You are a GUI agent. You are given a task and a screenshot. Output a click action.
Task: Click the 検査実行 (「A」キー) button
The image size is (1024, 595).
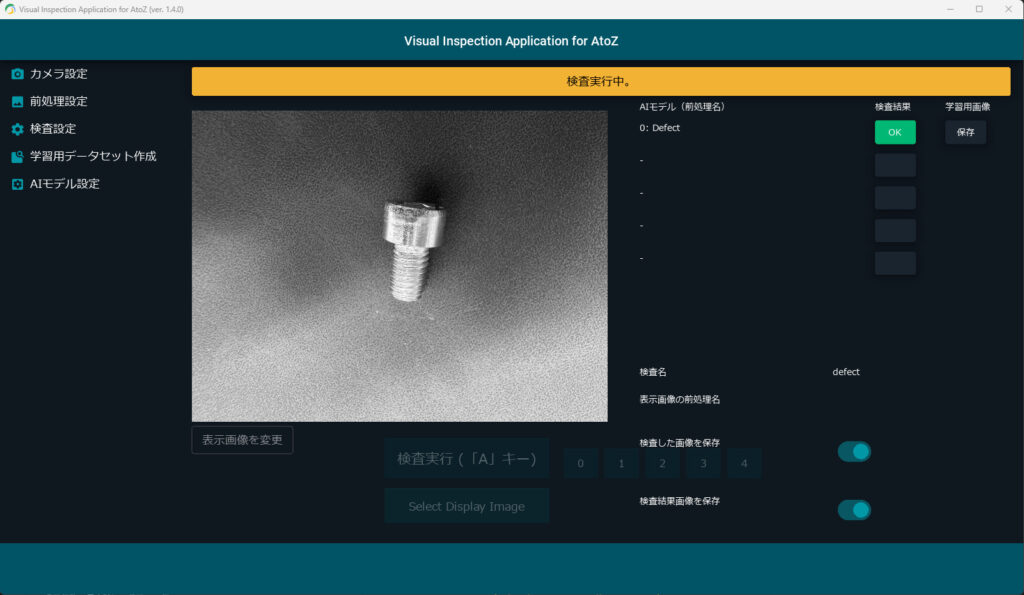point(467,459)
